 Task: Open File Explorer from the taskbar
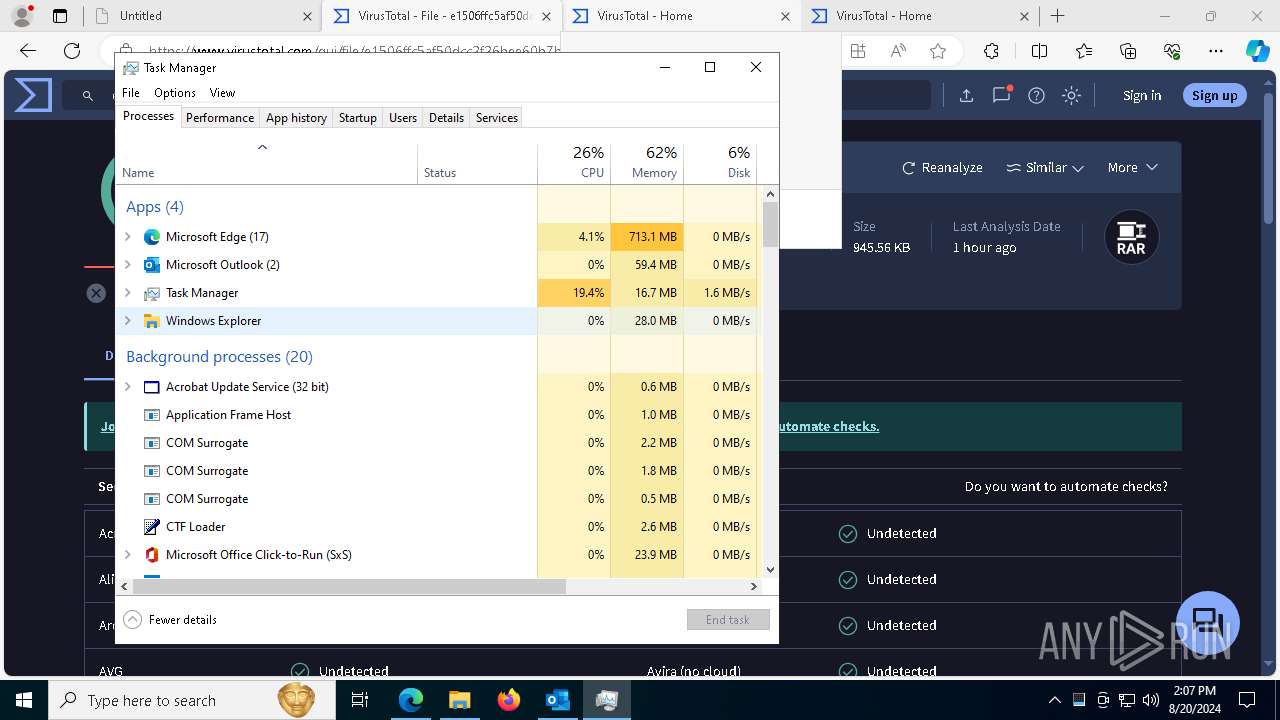click(460, 700)
